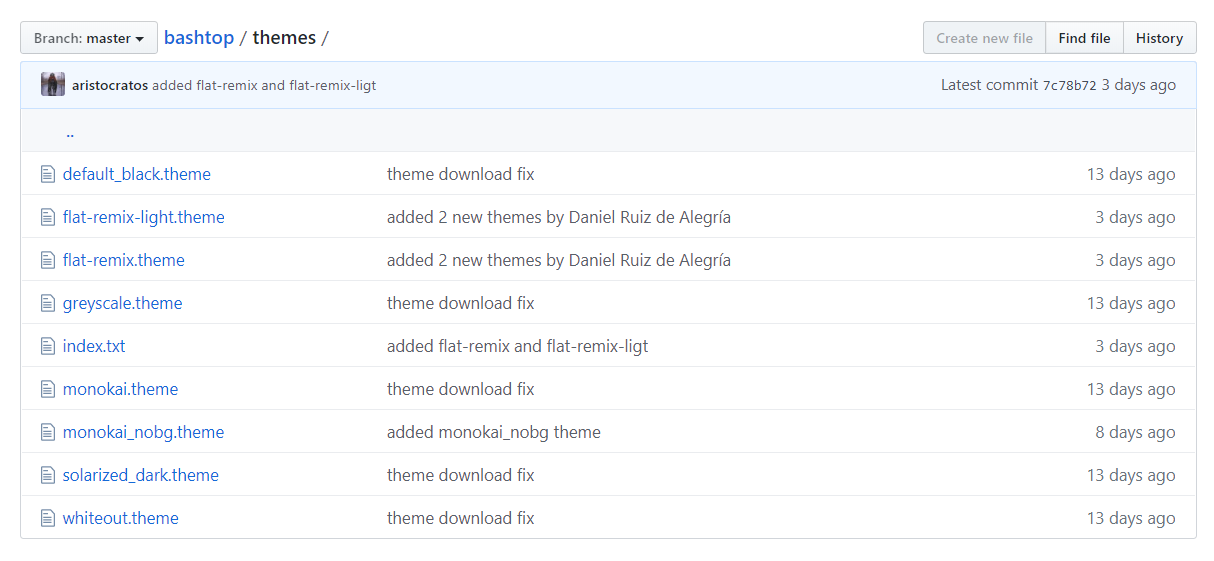Click the file icon next to index.txt
The width and height of the screenshot is (1214, 561).
tap(47, 346)
